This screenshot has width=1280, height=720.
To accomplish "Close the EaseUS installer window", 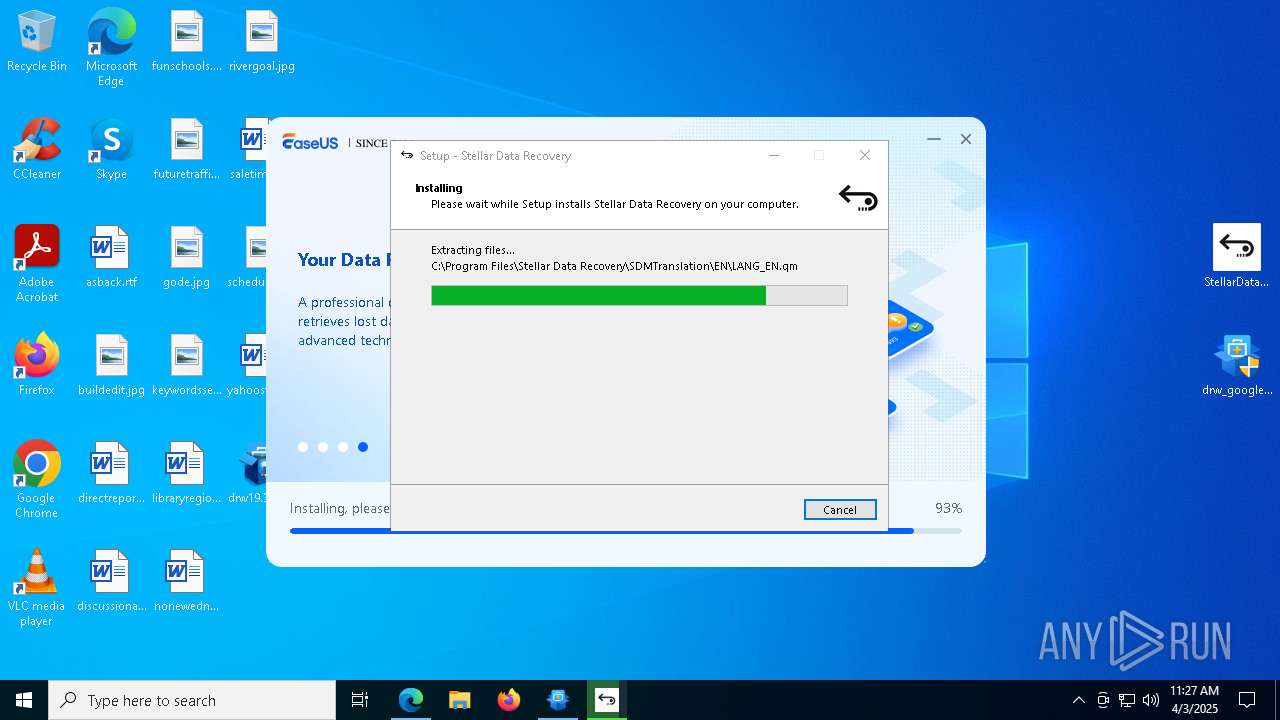I will click(x=966, y=139).
